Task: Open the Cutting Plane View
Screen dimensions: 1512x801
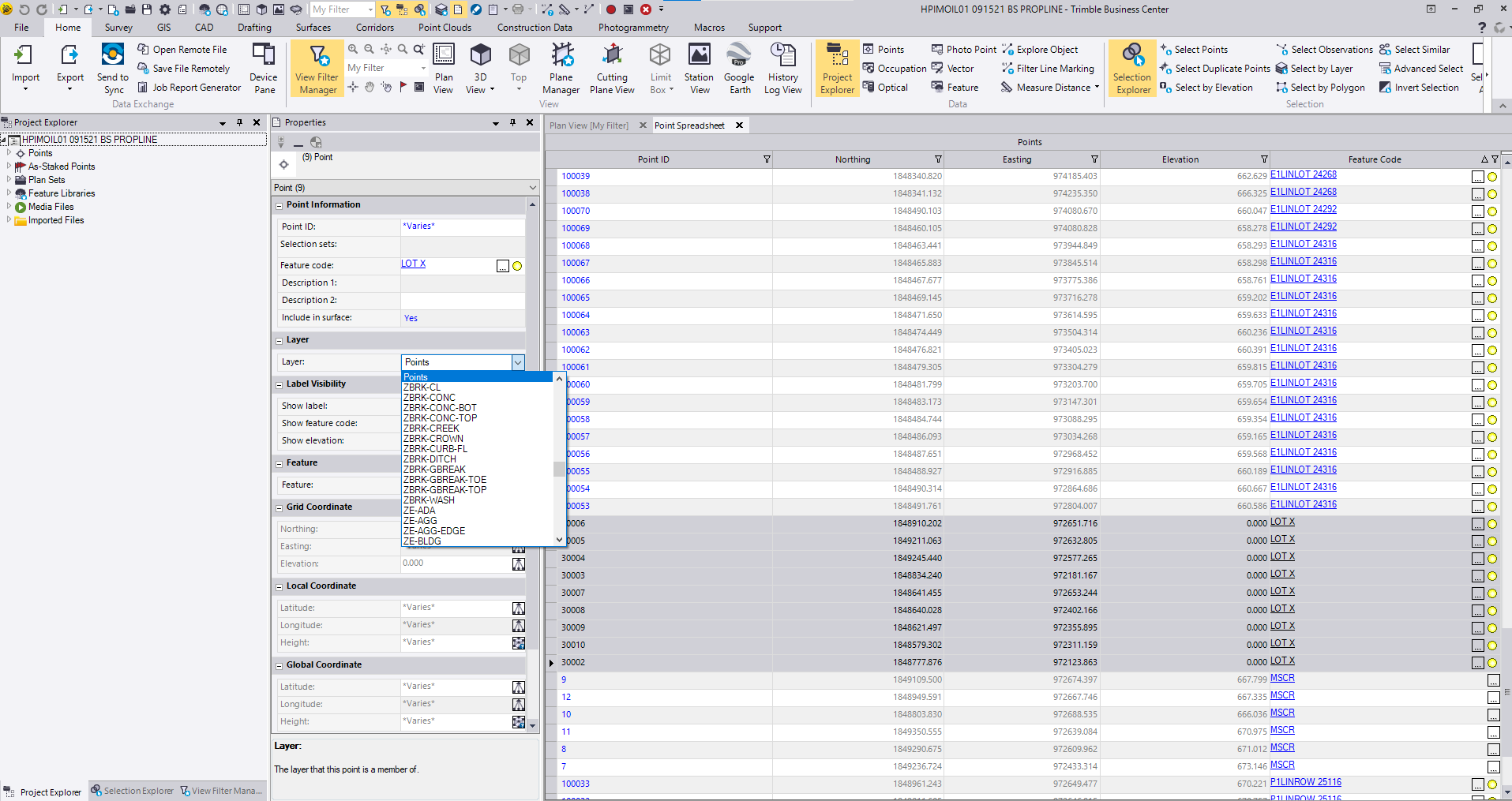Action: 612,68
